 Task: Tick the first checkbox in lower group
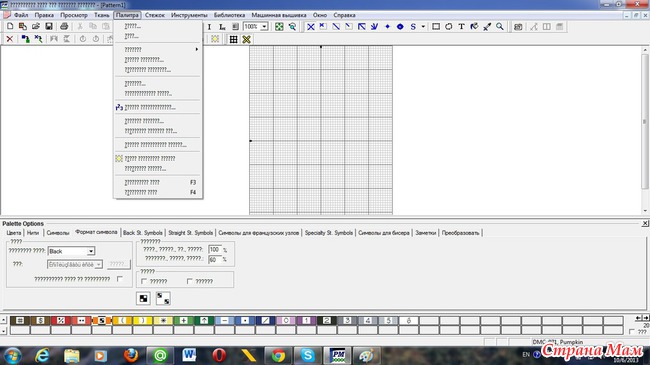click(144, 281)
